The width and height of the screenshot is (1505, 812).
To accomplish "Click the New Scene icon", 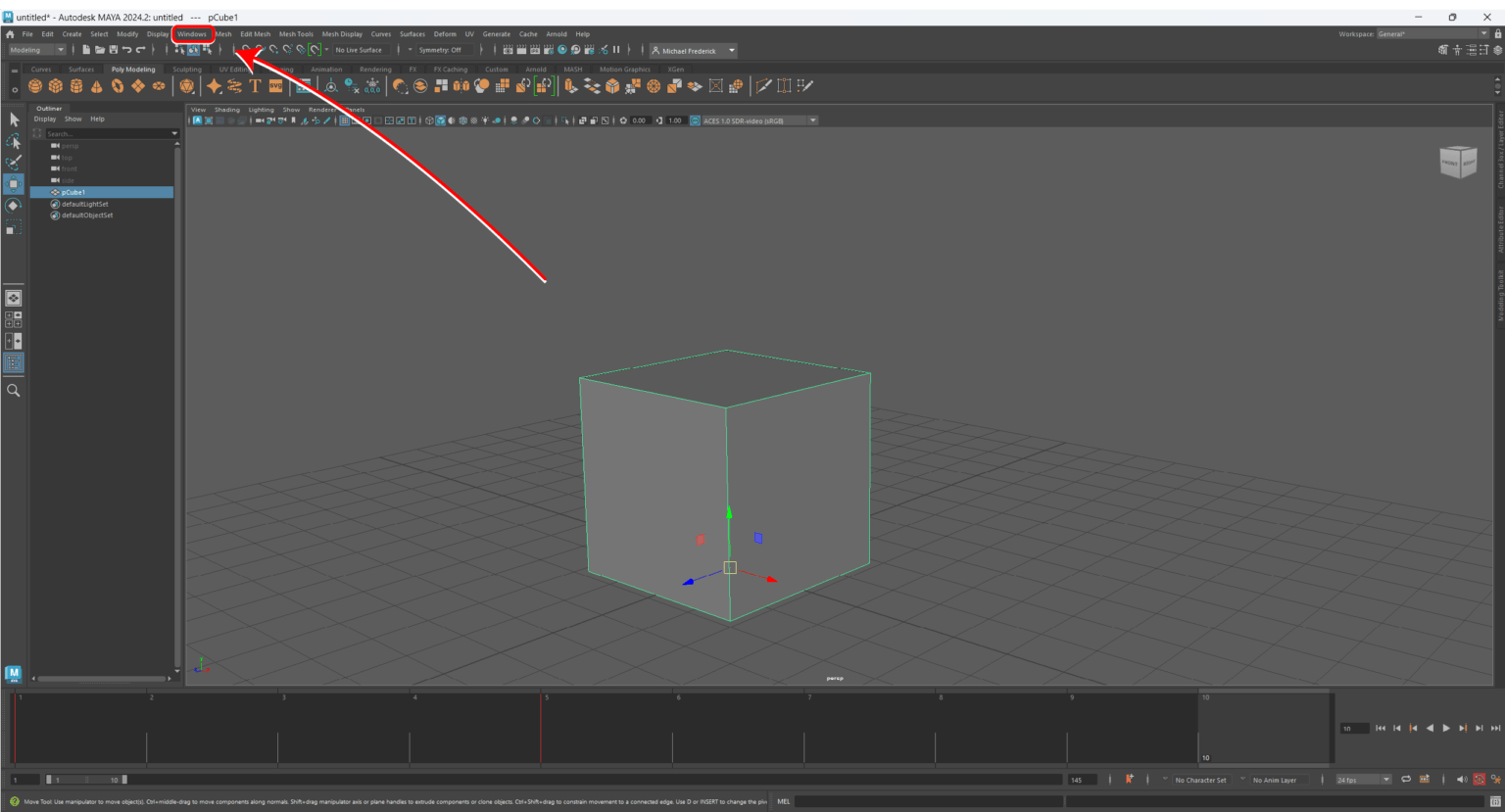I will [86, 50].
